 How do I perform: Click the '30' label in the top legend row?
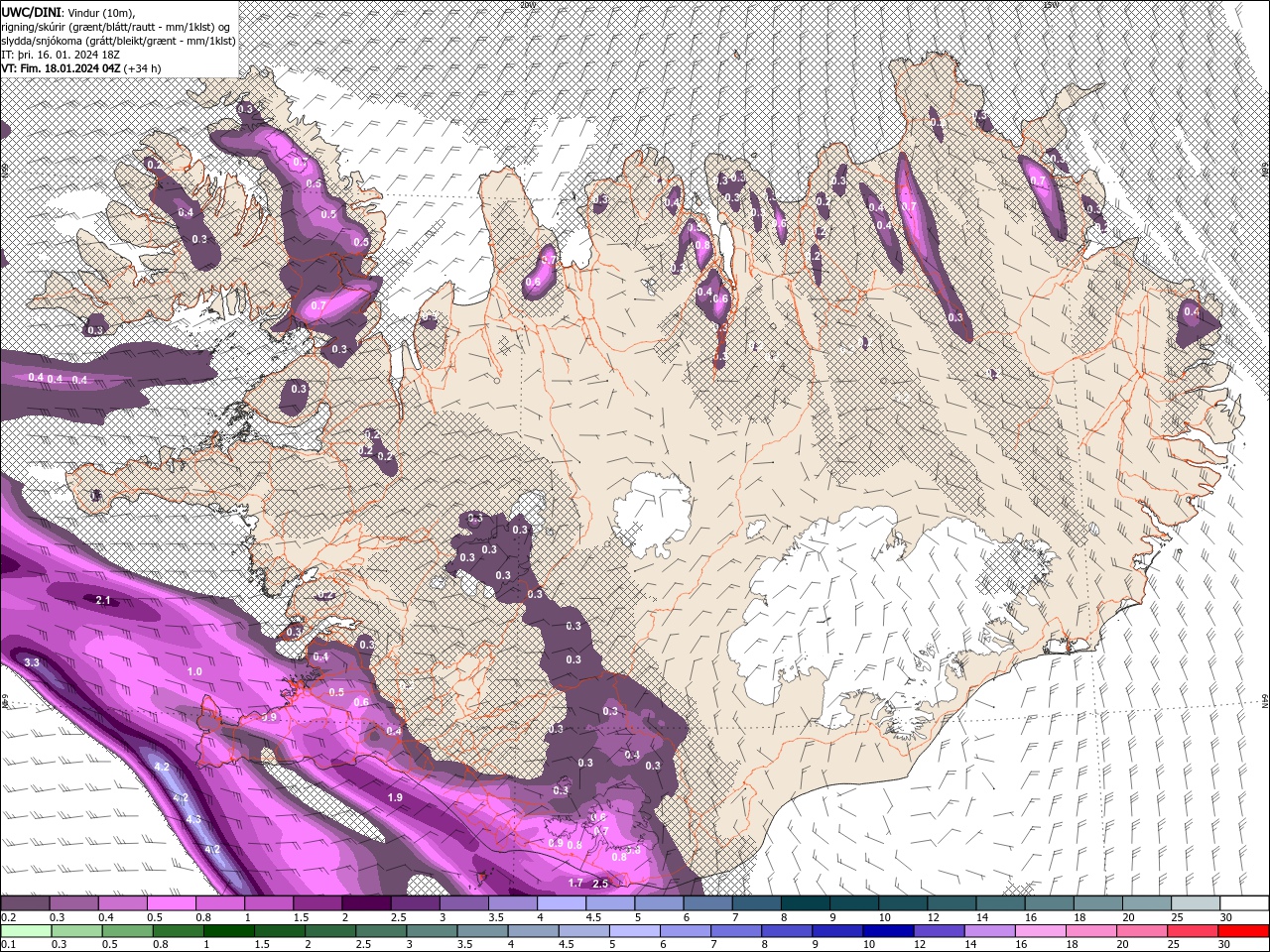tap(1225, 918)
